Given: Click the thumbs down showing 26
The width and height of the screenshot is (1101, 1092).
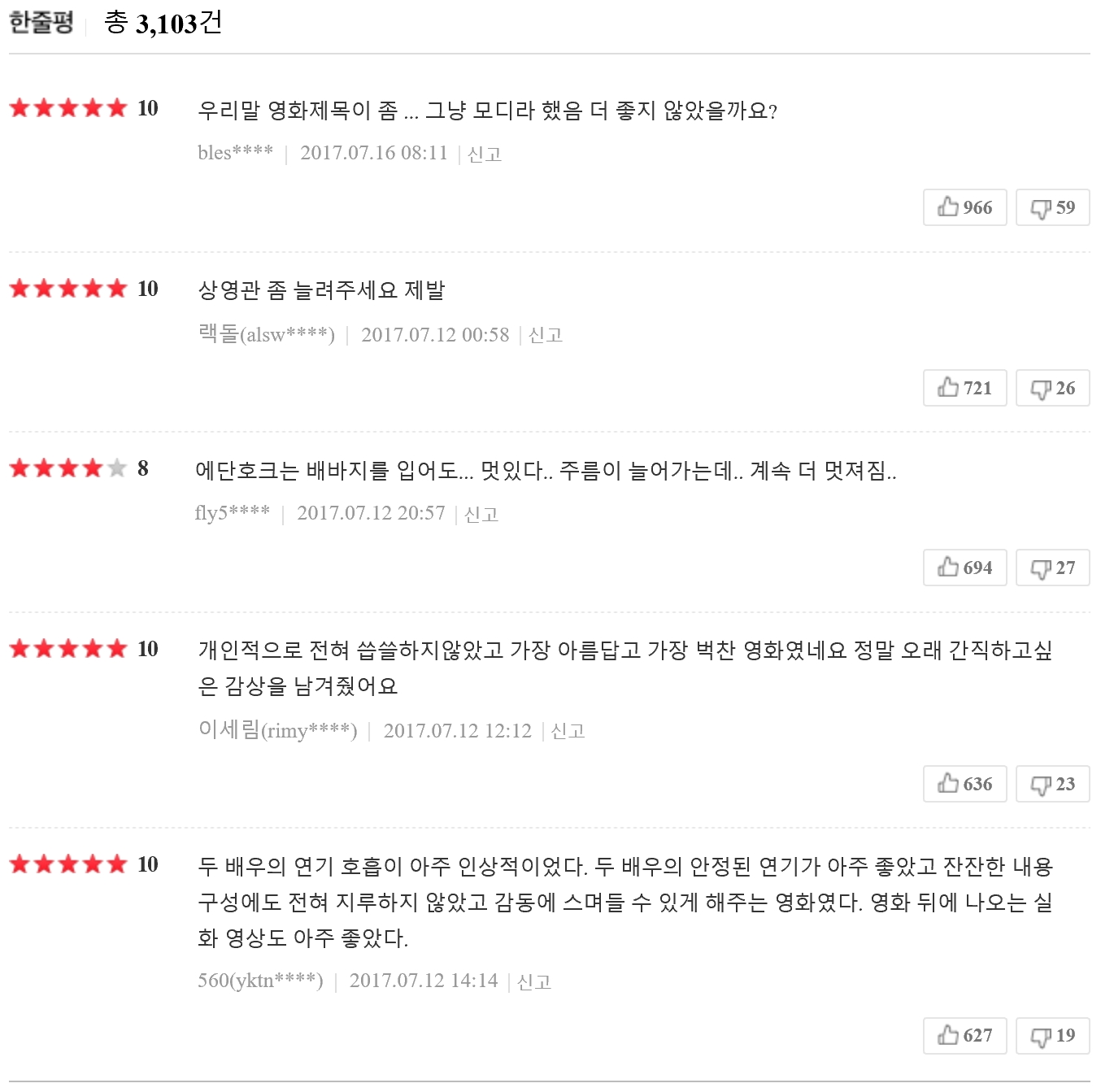Looking at the screenshot, I should coord(1053,388).
